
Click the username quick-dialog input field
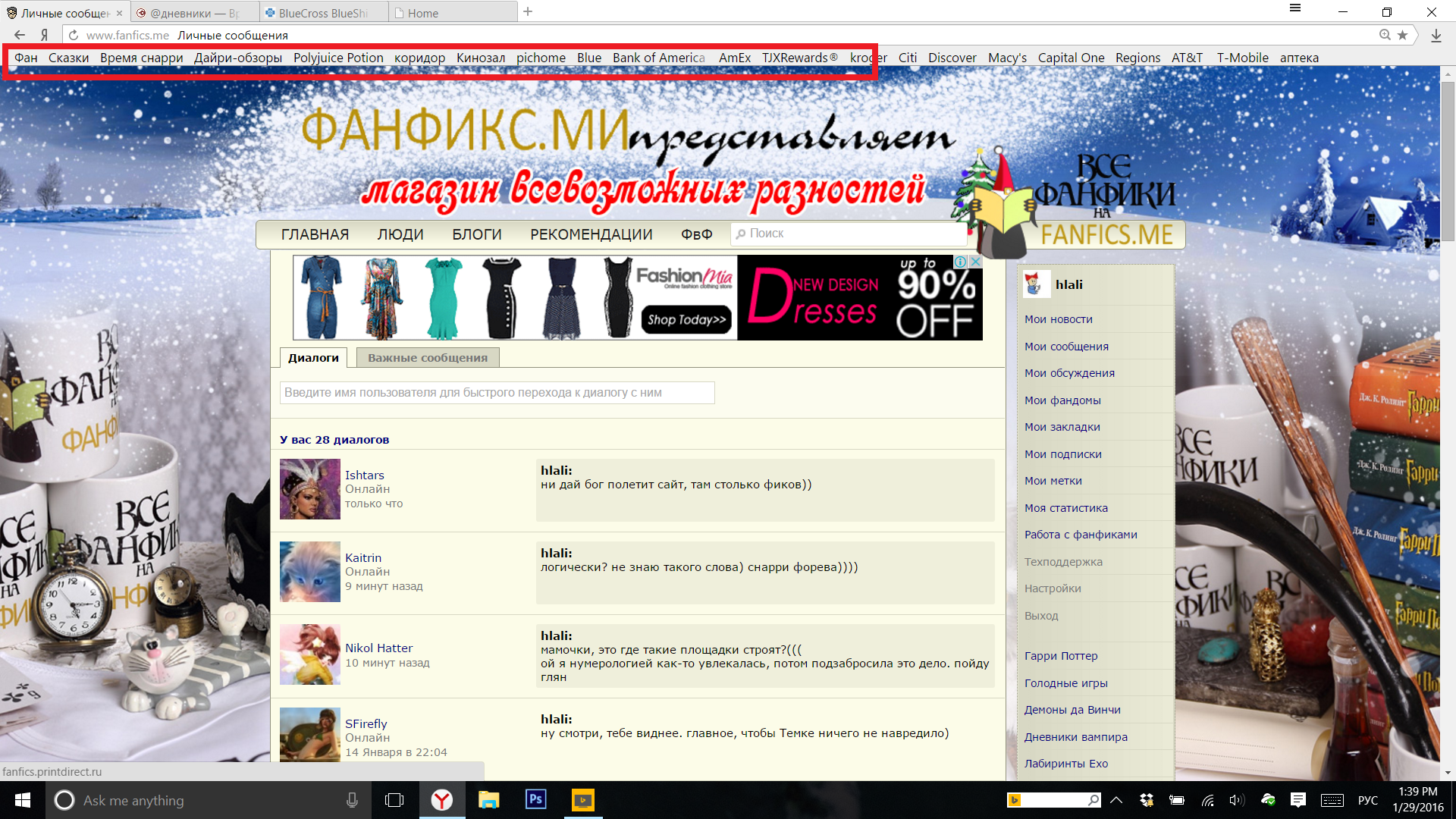497,392
